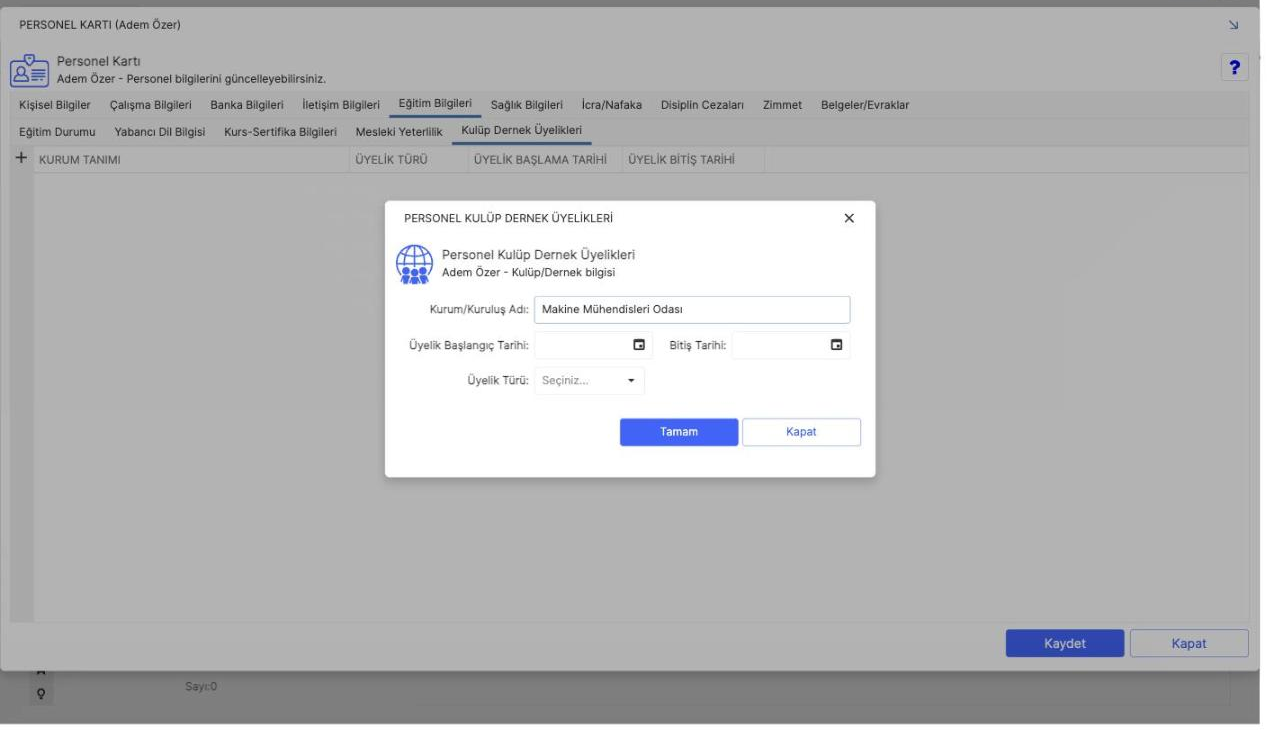The height and width of the screenshot is (735, 1271).
Task: Click the KURUM TANIMI column header
Action: tap(193, 160)
